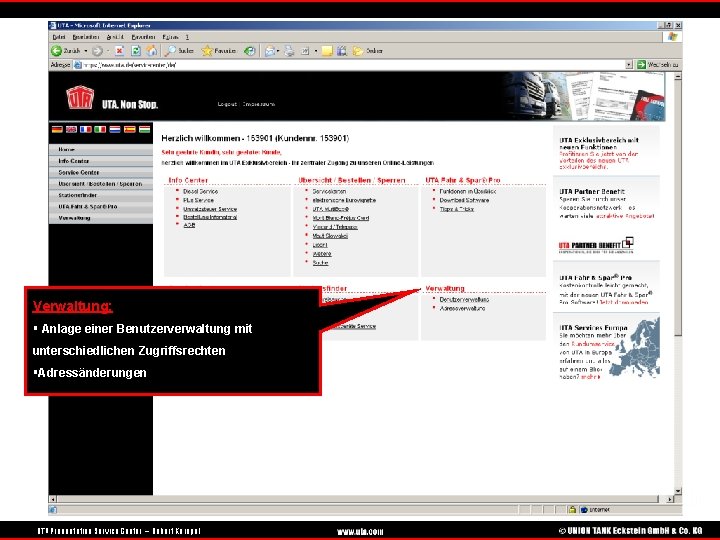Open the Datei menu
Screen dimensions: 720x540
click(59, 37)
